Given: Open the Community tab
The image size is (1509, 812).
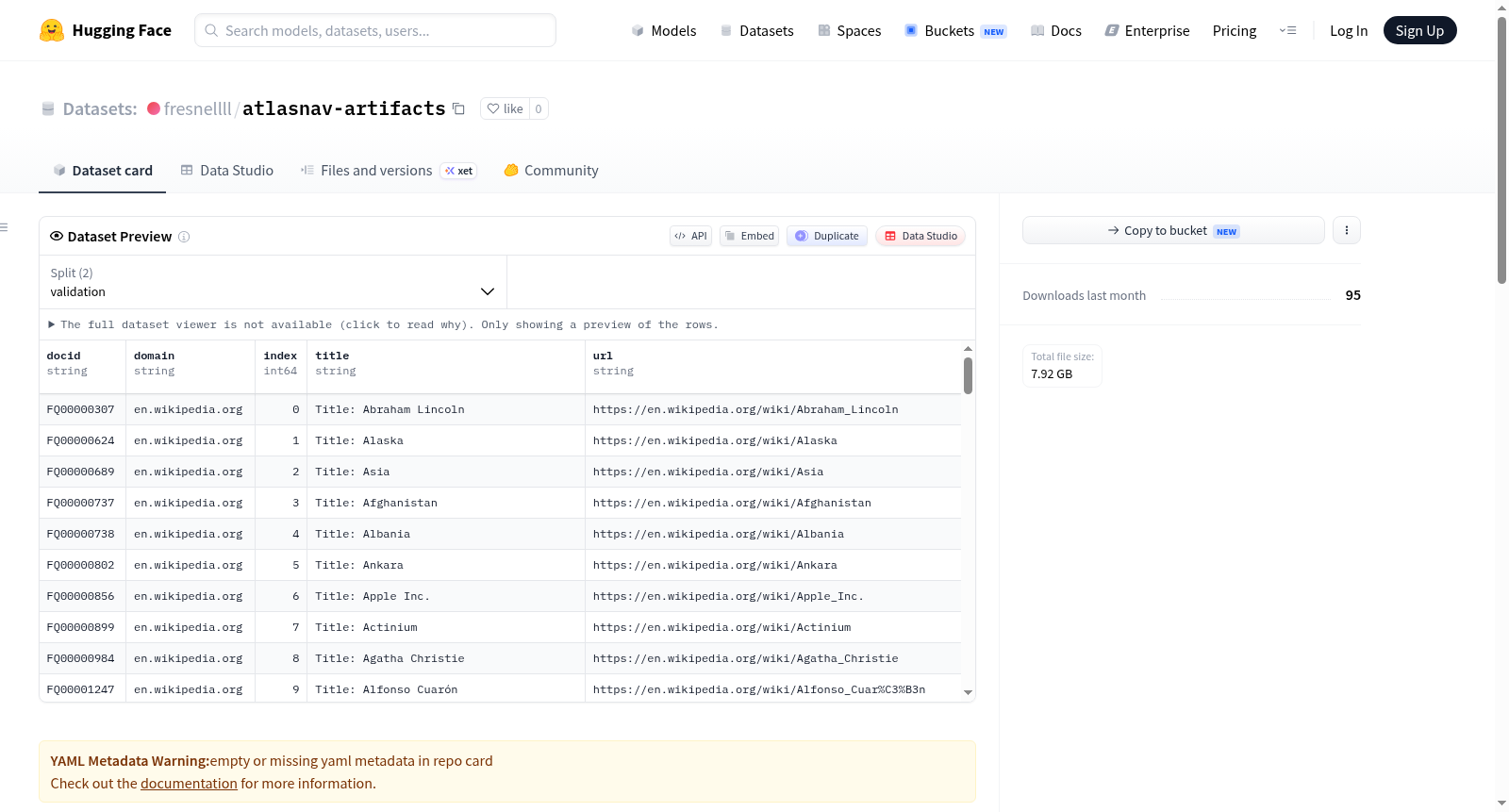Looking at the screenshot, I should [551, 171].
